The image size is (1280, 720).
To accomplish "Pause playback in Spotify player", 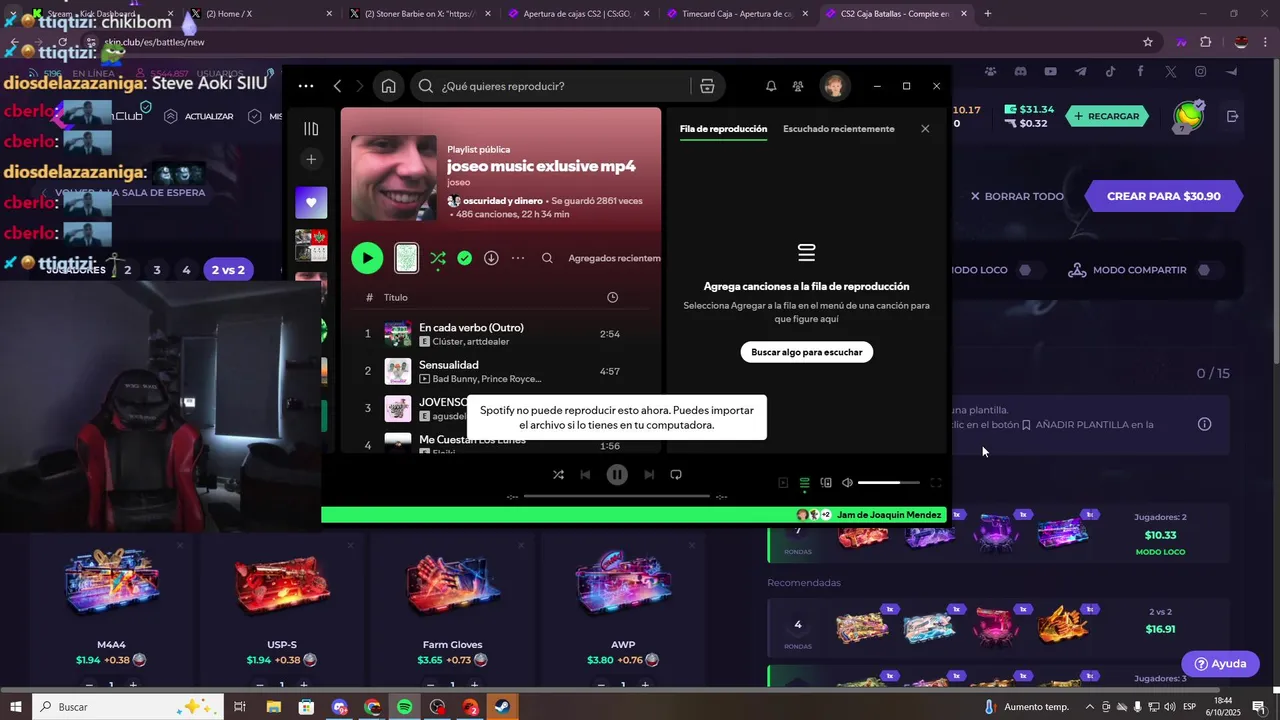I will click(x=617, y=475).
